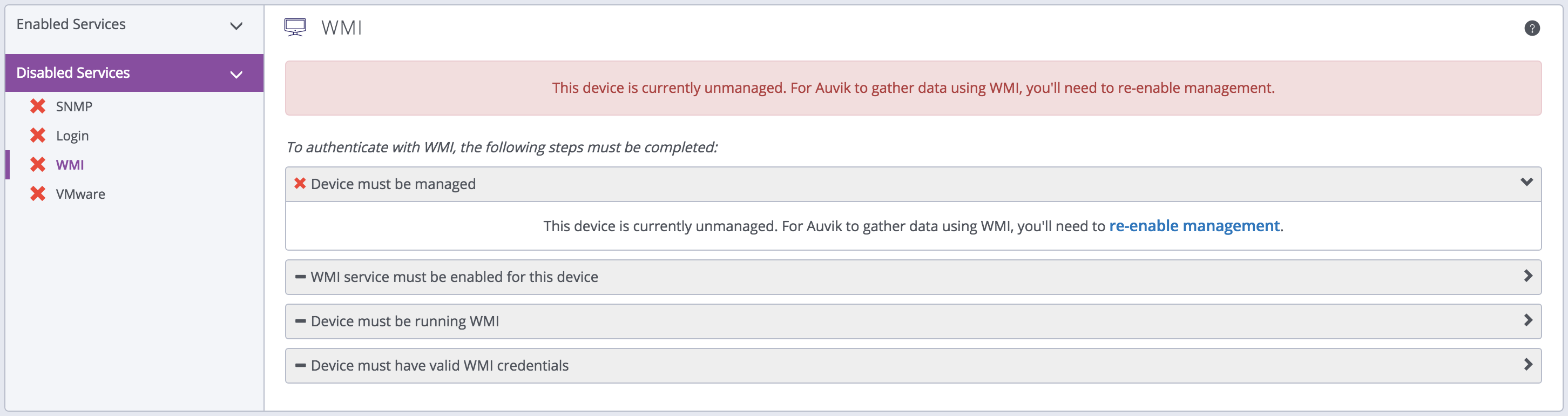This screenshot has width=1568, height=416.
Task: Click the red X icon beside Login
Action: (38, 135)
